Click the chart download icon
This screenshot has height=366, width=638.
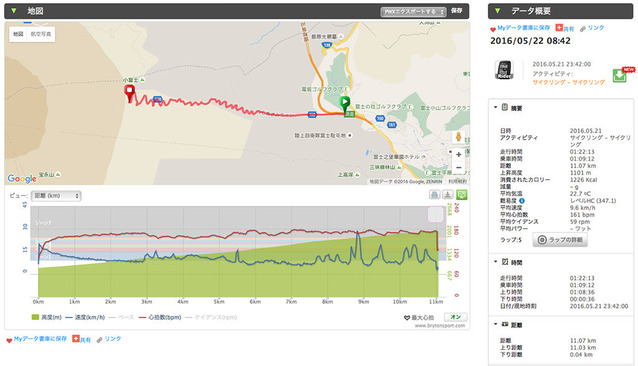pyautogui.click(x=448, y=195)
